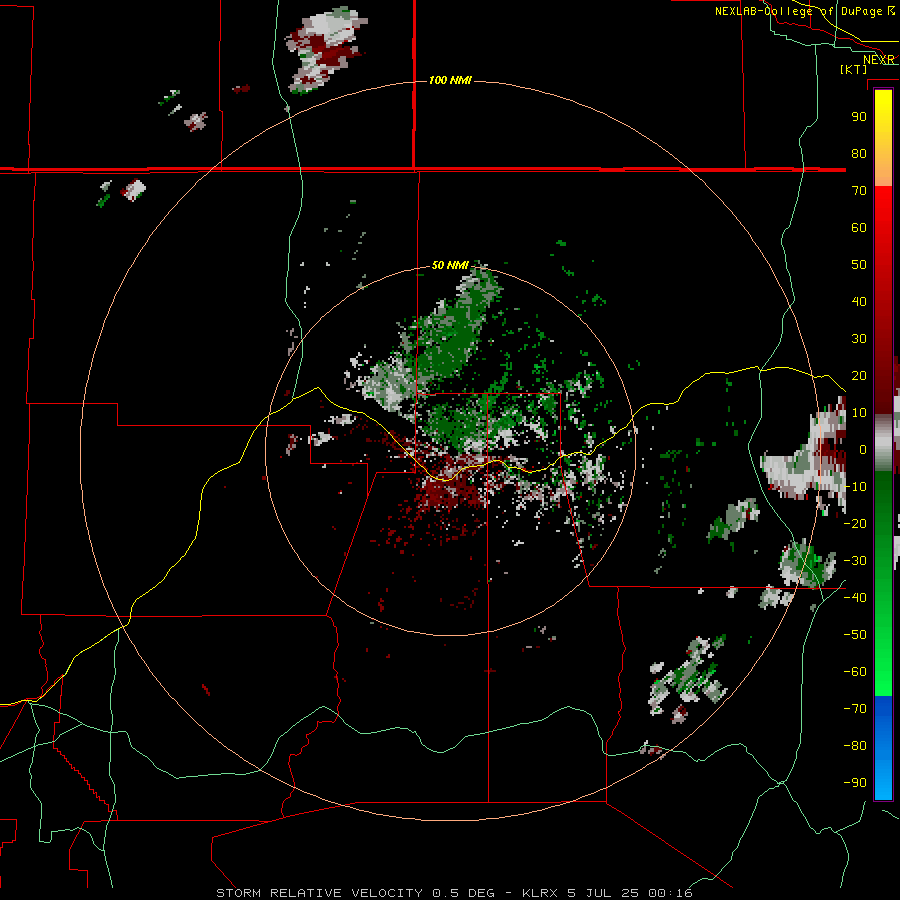Click the 10 value on velocity scale
Viewport: 900px width, 900px height.
point(859,413)
